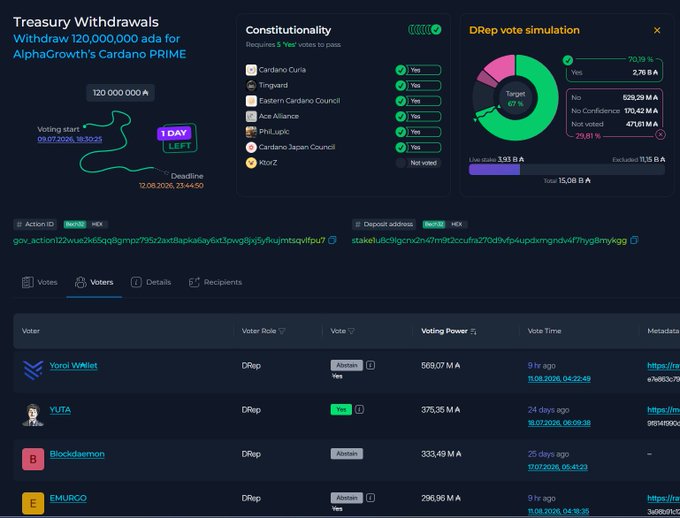Screen dimensions: 680x518
Task: Show info for EMURGO's Abstain vote
Action: coord(370,498)
